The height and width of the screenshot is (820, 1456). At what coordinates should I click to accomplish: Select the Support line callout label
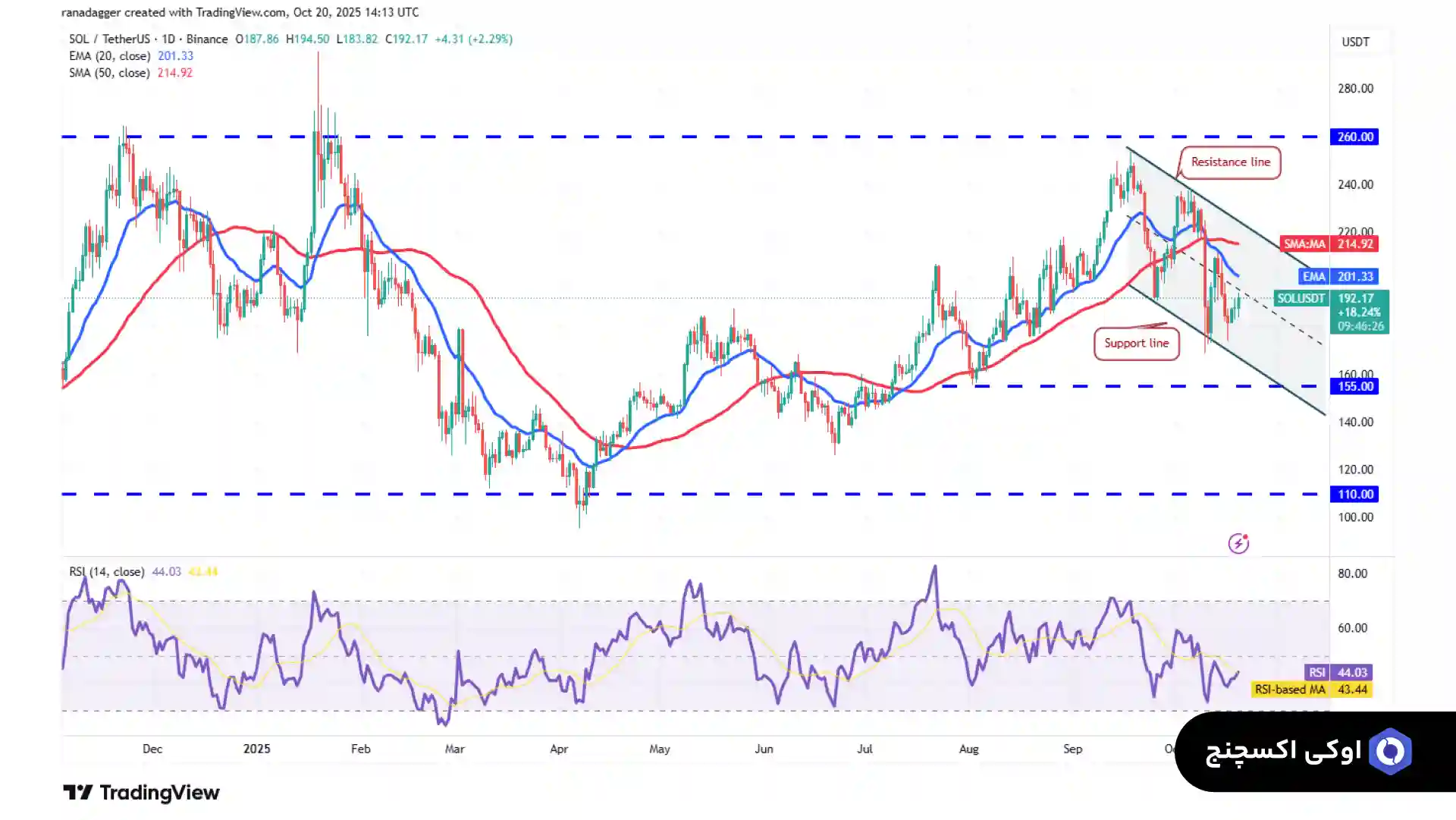[x=1136, y=344]
